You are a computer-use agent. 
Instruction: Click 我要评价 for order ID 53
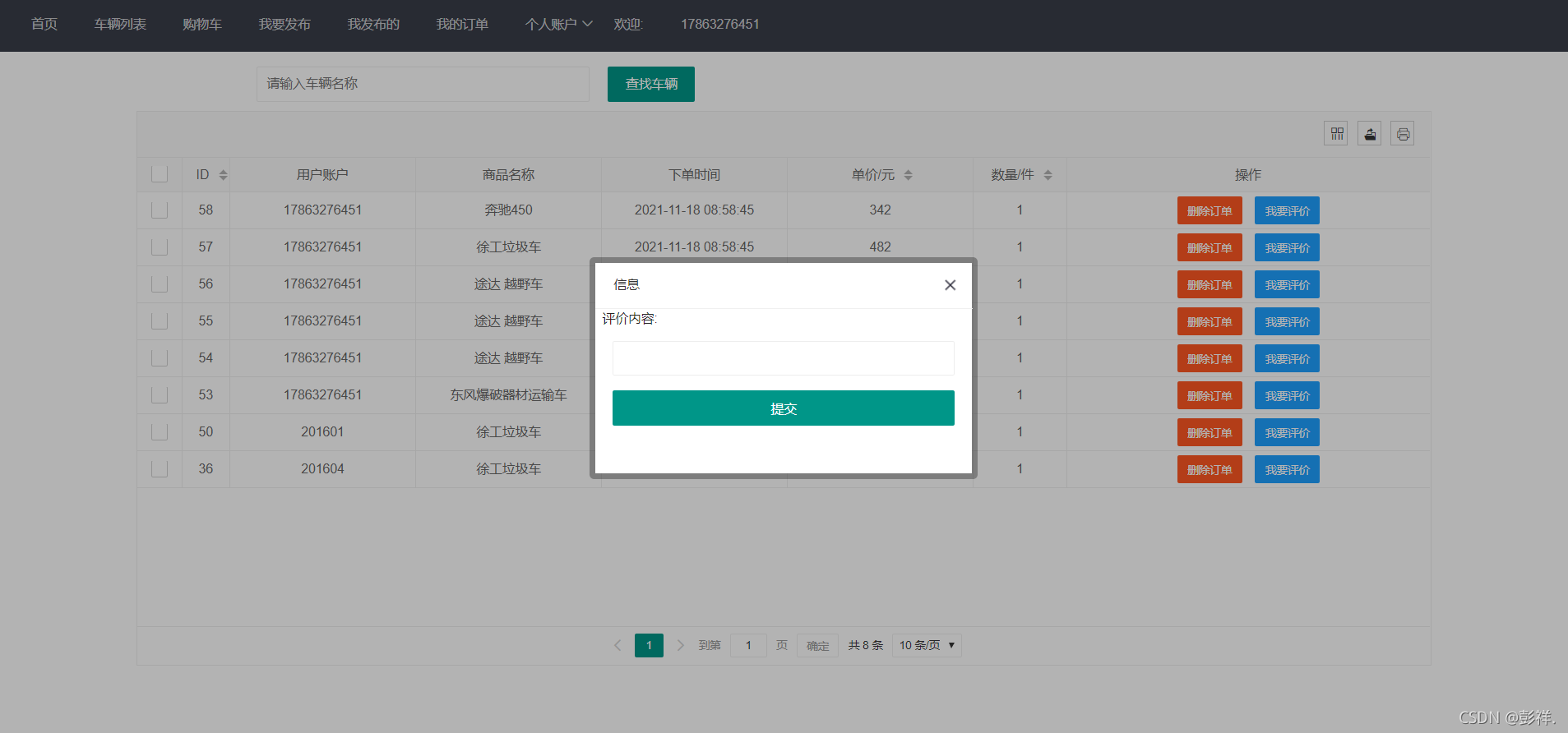click(x=1287, y=395)
